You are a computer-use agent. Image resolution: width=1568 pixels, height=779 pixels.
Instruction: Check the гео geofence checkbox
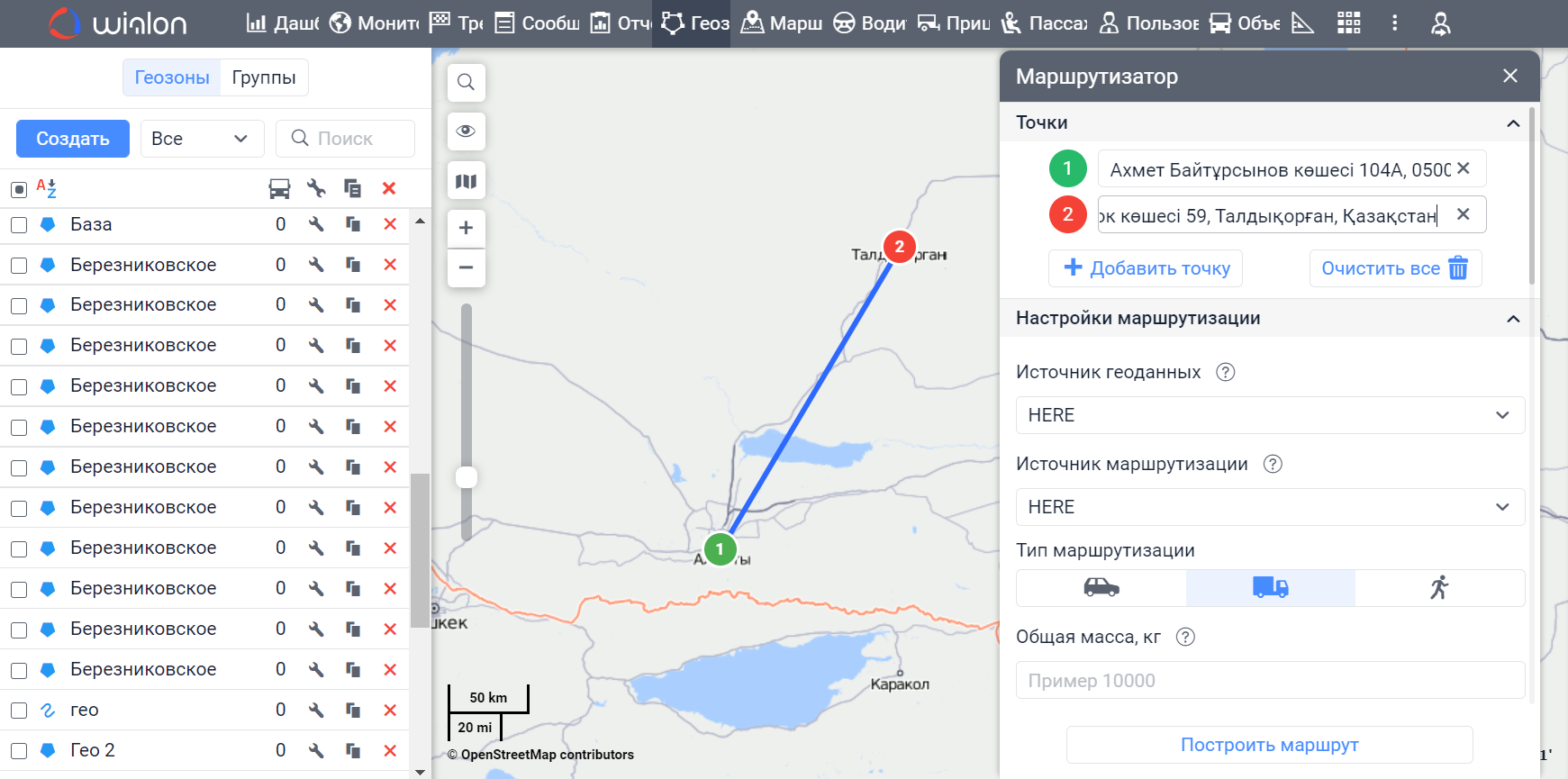point(19,711)
